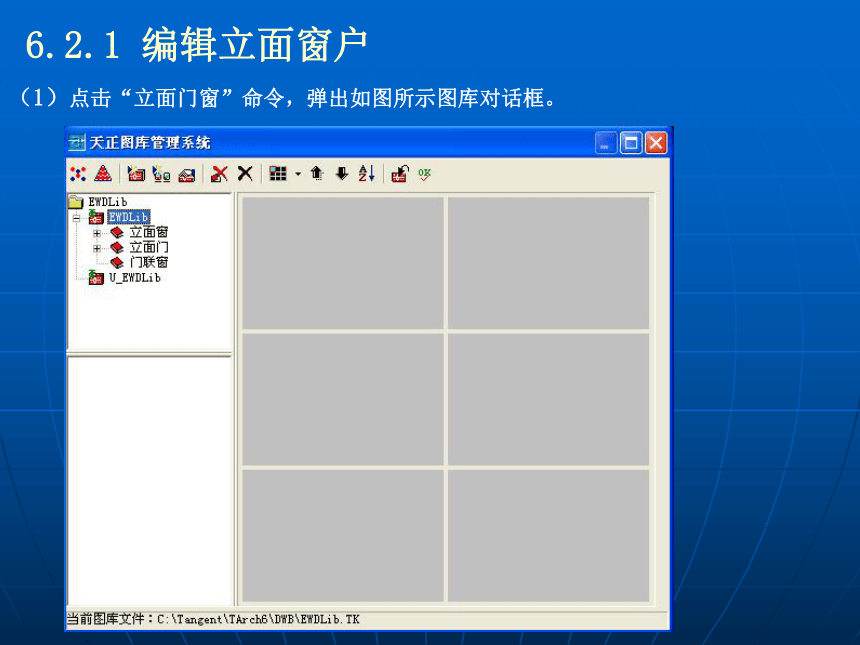Select the middle-left preview thumbnail
860x645 pixels.
point(343,399)
